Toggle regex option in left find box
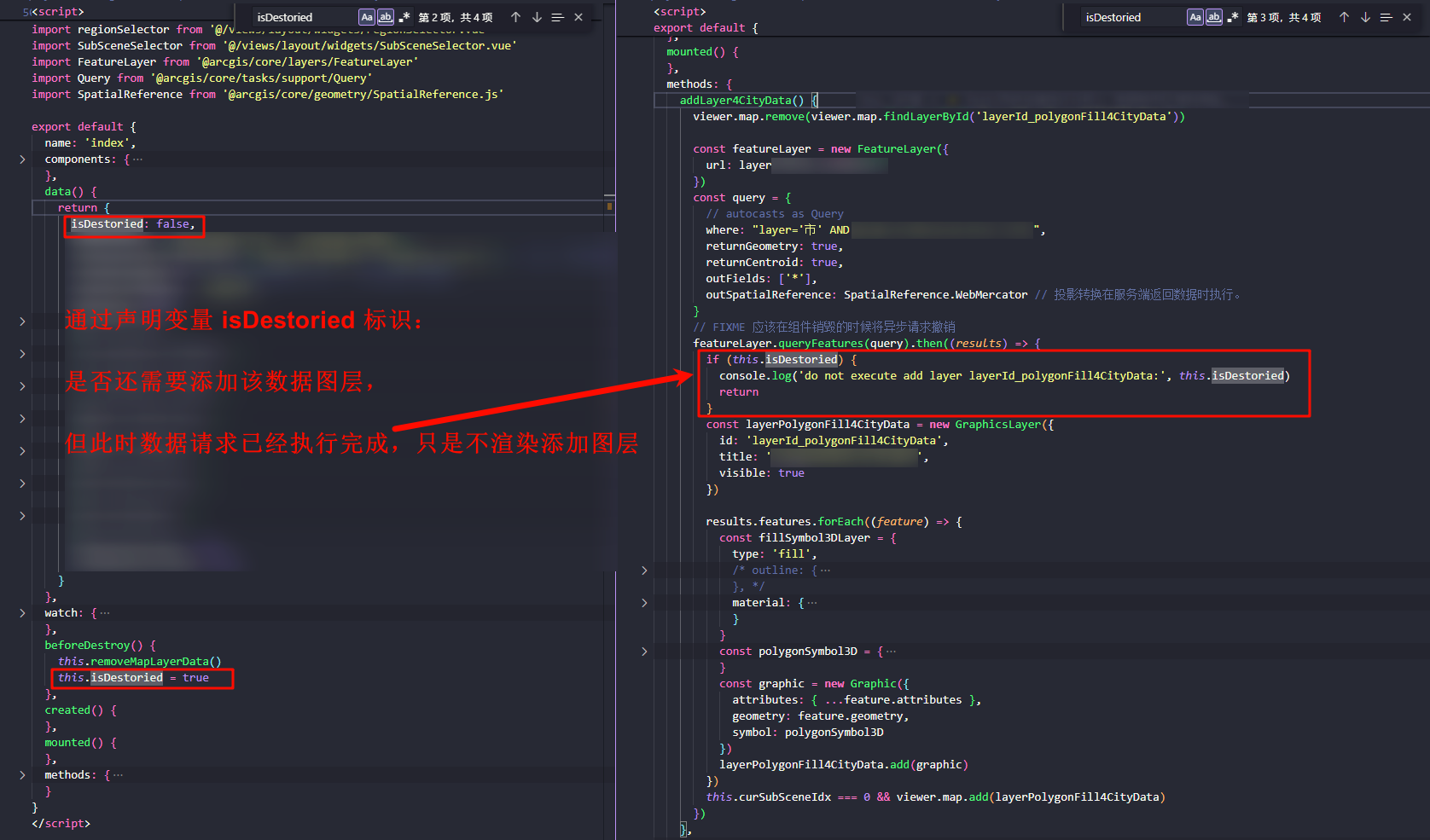The height and width of the screenshot is (840, 1430). pos(404,17)
